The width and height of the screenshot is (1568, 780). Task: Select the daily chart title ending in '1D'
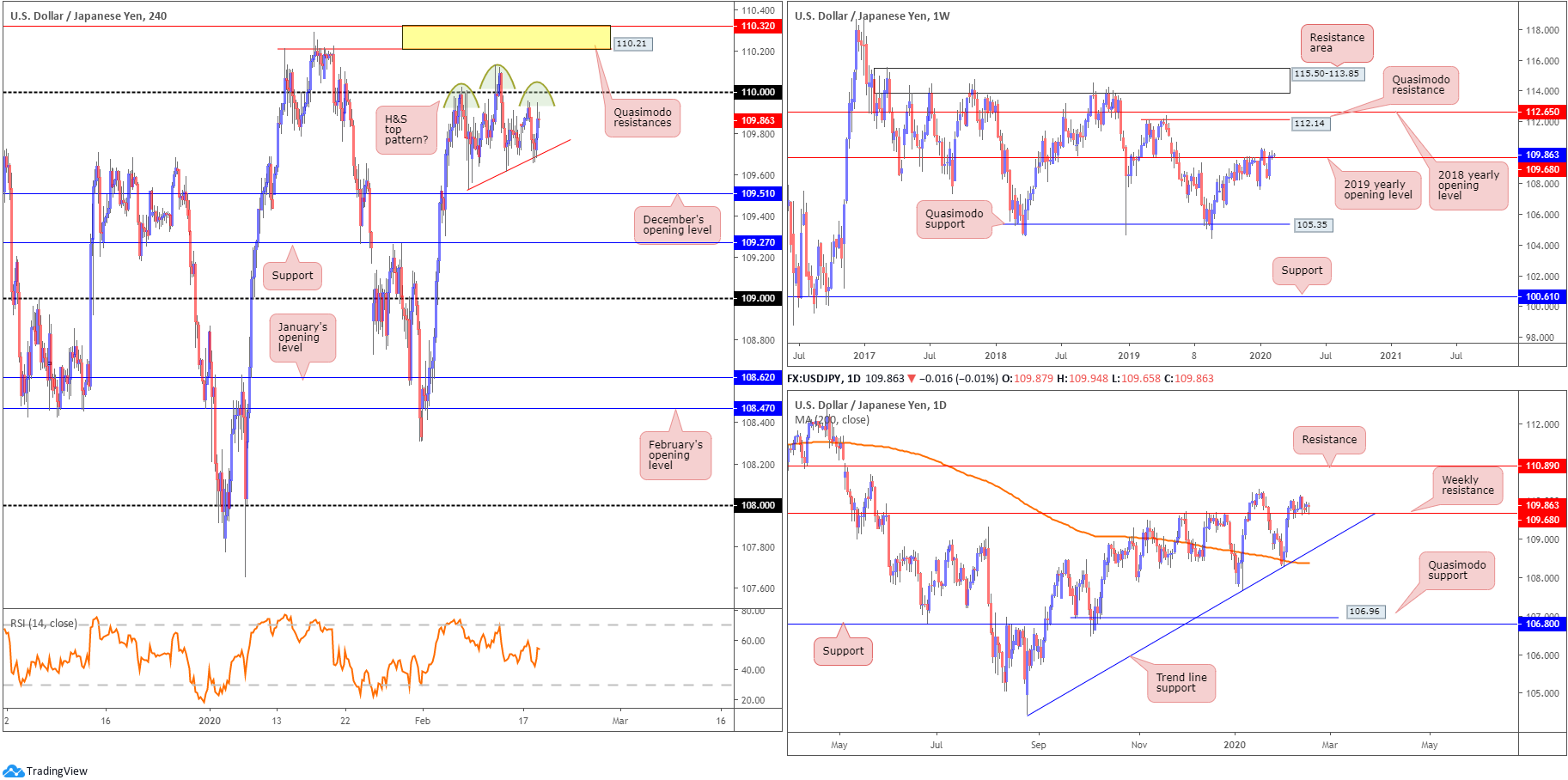(x=870, y=405)
